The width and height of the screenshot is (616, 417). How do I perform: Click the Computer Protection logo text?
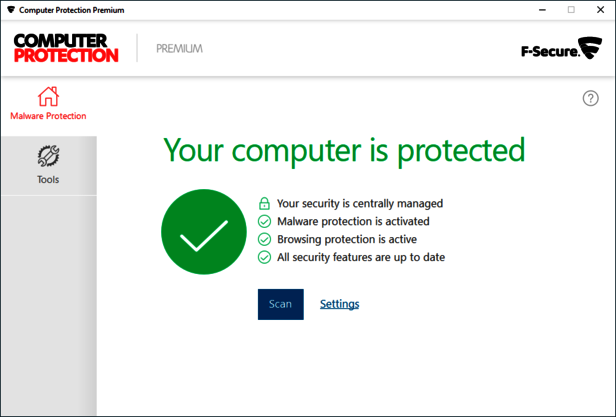[66, 48]
